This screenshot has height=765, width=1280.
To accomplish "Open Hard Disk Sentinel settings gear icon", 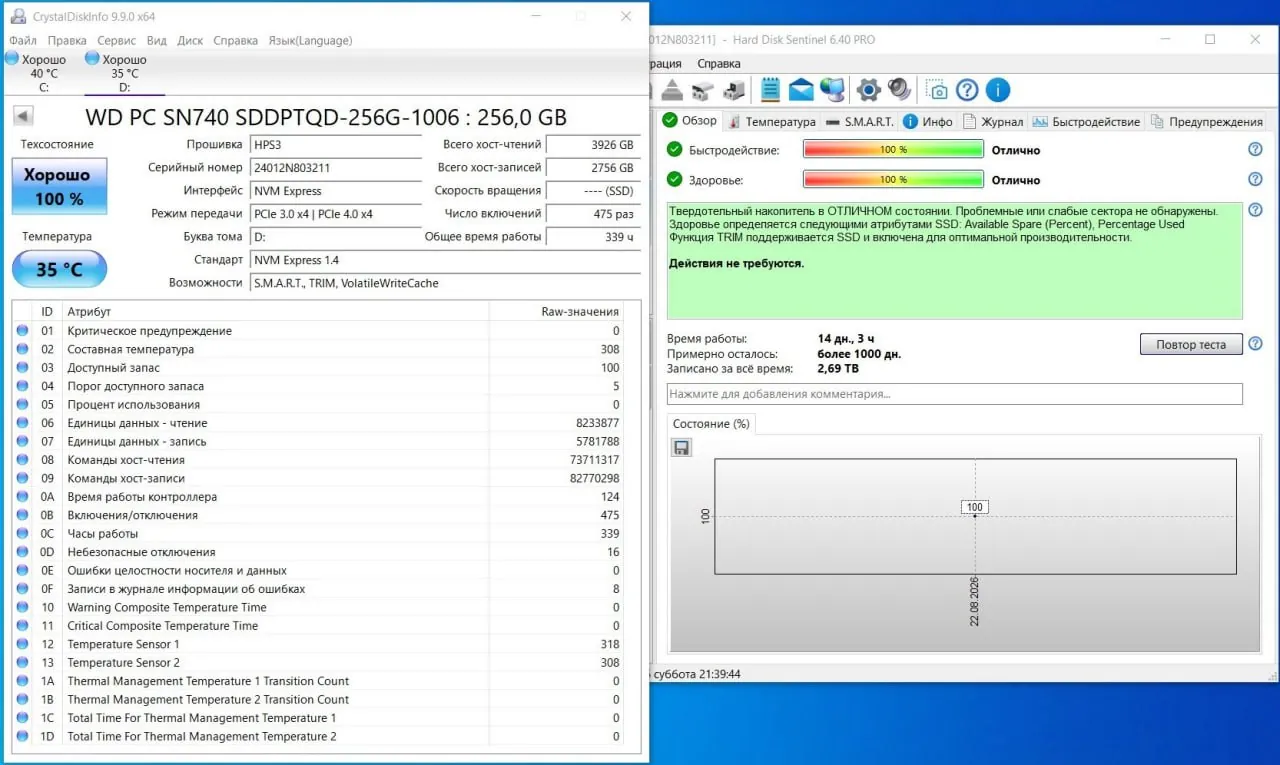I will (x=868, y=90).
